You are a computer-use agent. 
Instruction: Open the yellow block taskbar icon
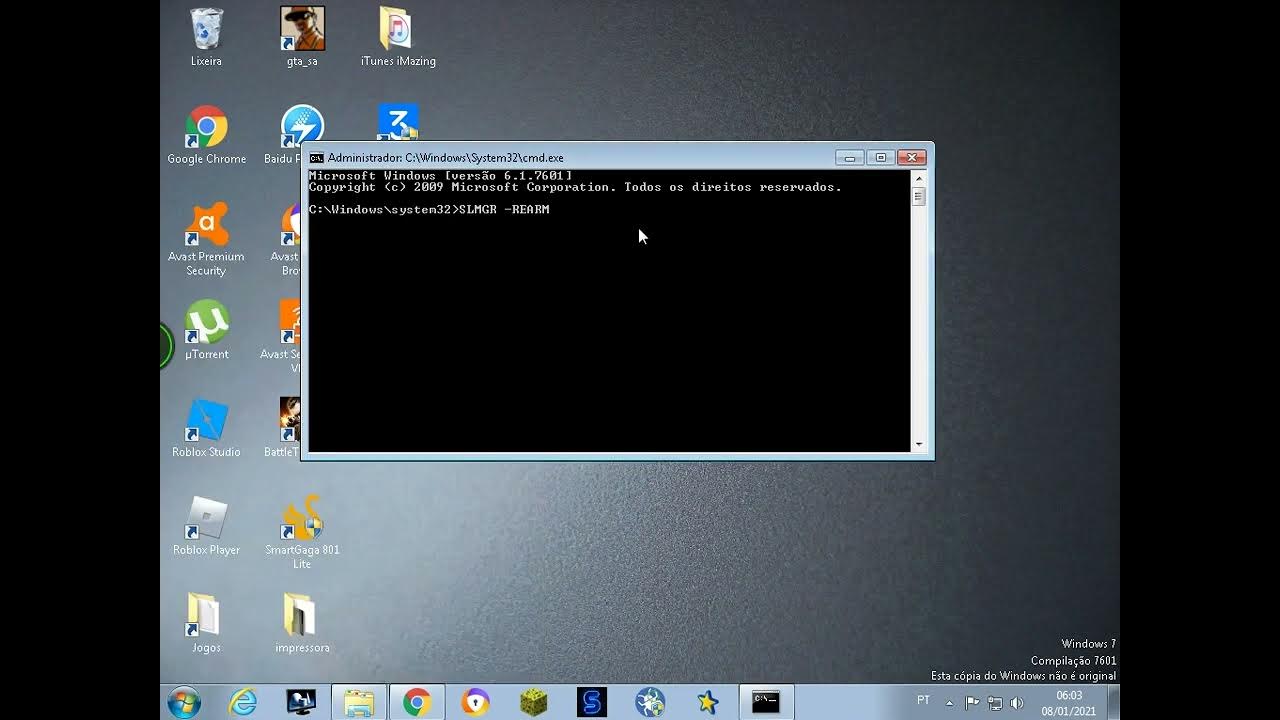click(534, 703)
